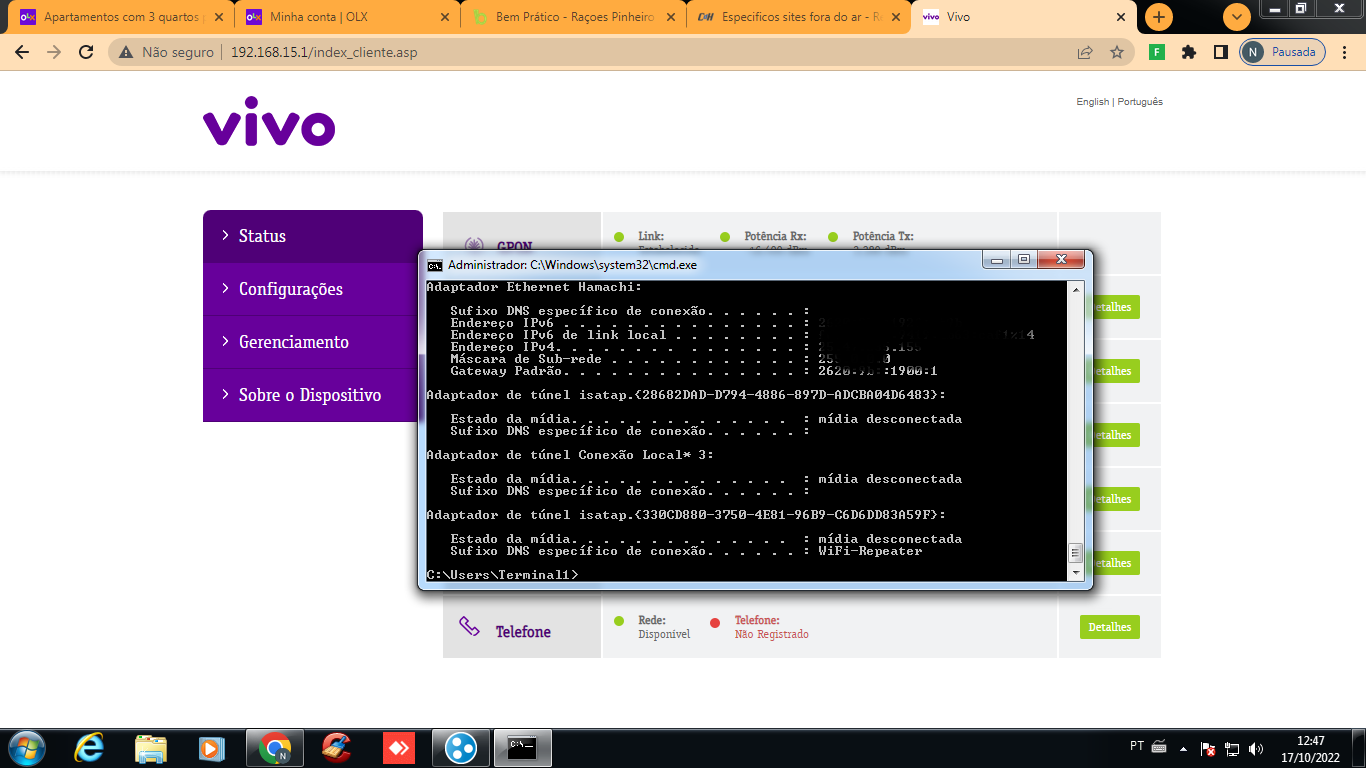Open the green F extension

[x=1157, y=52]
